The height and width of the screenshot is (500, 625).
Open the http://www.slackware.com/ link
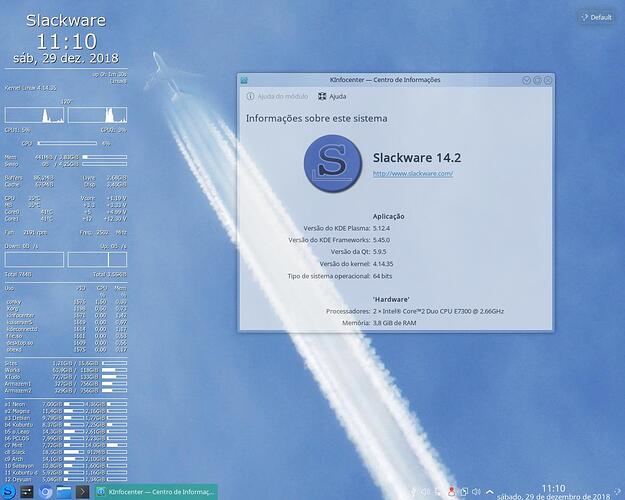[413, 173]
